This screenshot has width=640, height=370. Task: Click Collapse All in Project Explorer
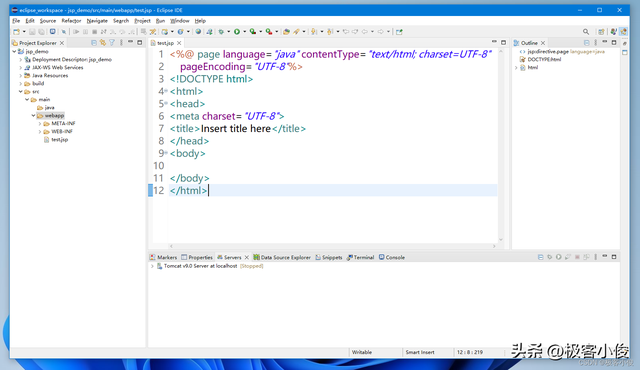coord(94,42)
